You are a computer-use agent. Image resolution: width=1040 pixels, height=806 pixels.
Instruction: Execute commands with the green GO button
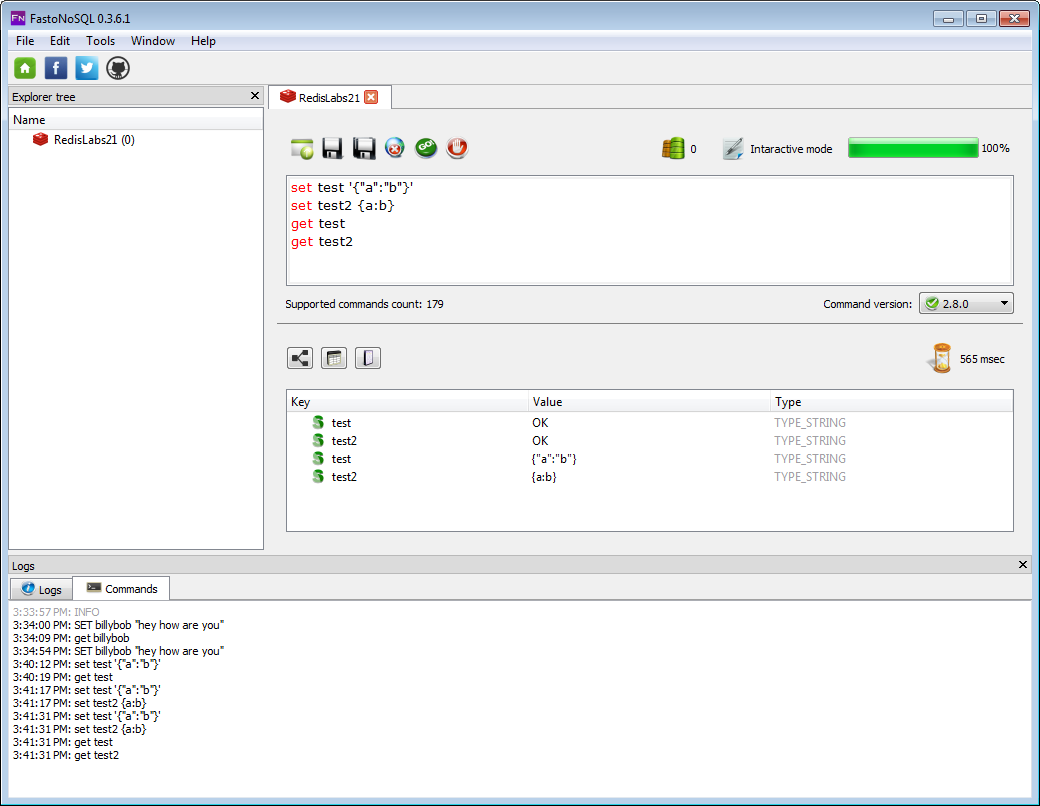click(x=426, y=148)
